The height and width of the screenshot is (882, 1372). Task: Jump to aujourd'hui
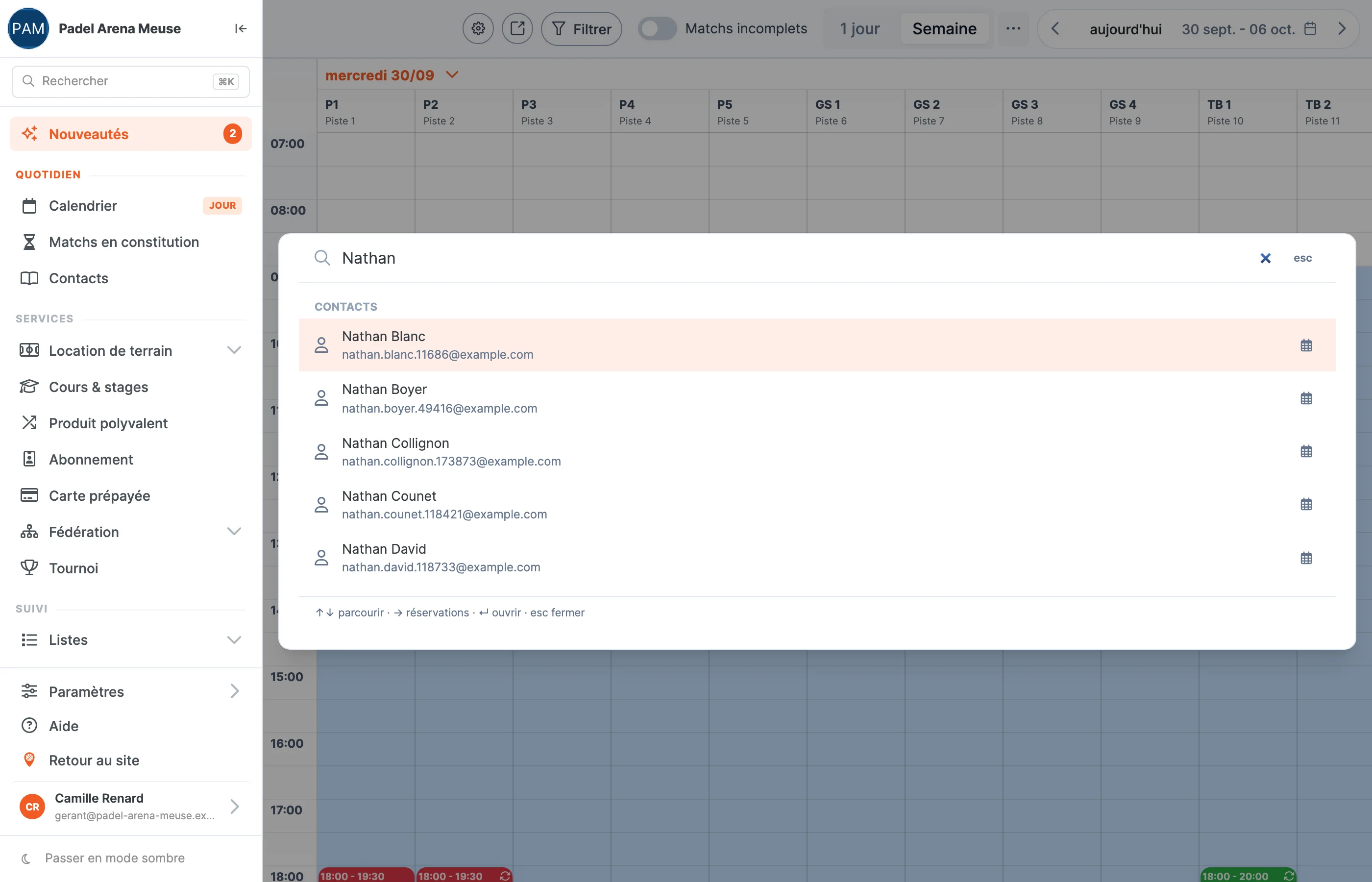pos(1125,29)
